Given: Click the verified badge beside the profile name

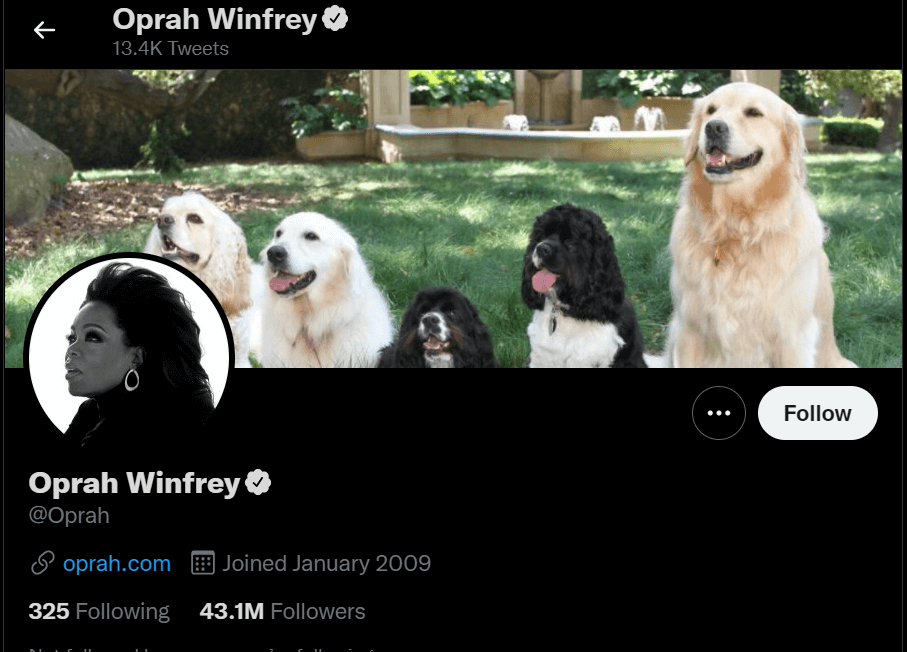Looking at the screenshot, I should pos(258,482).
